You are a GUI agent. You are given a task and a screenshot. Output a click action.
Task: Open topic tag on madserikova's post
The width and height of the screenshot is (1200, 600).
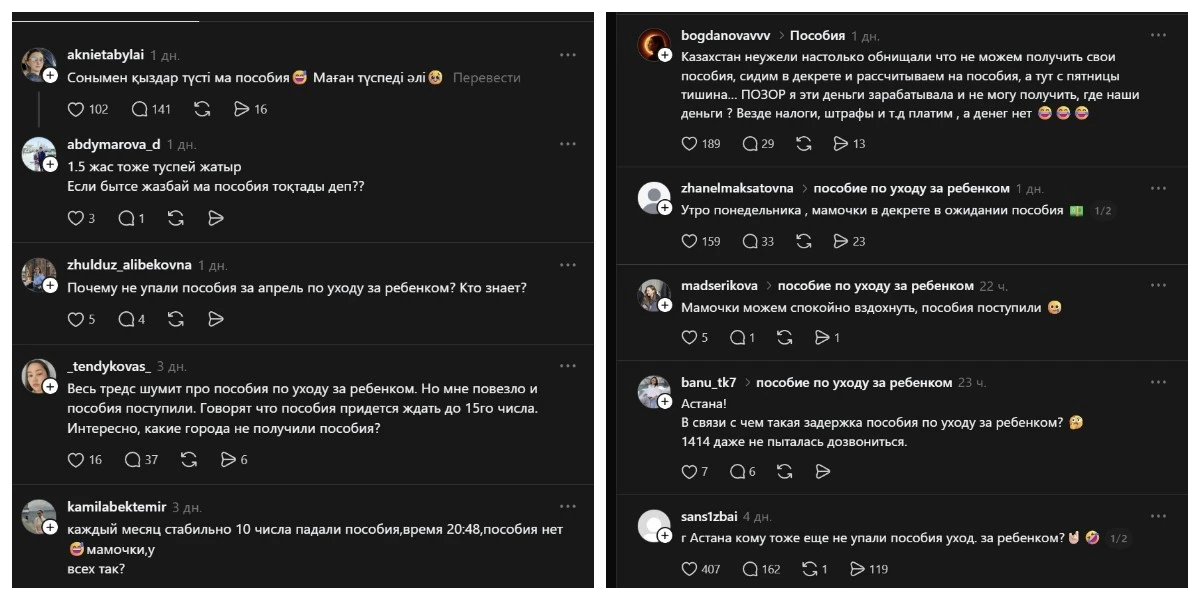(x=875, y=286)
